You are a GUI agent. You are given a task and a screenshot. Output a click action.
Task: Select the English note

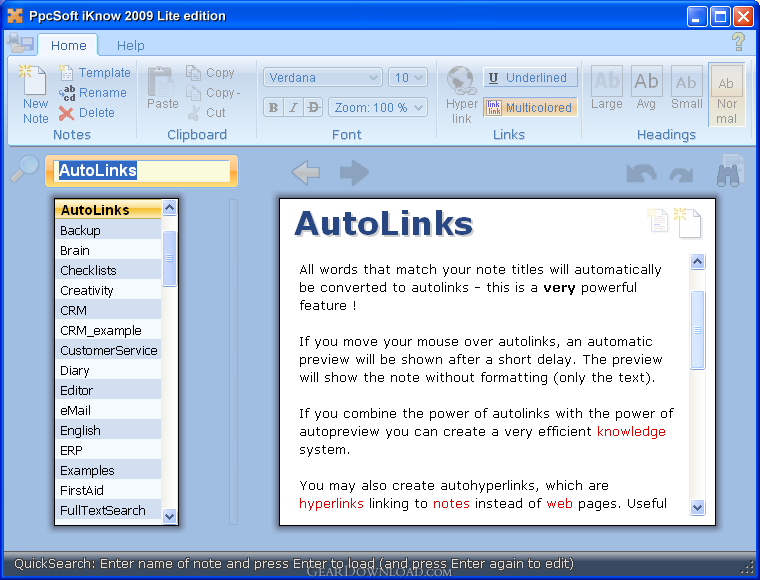pyautogui.click(x=109, y=430)
